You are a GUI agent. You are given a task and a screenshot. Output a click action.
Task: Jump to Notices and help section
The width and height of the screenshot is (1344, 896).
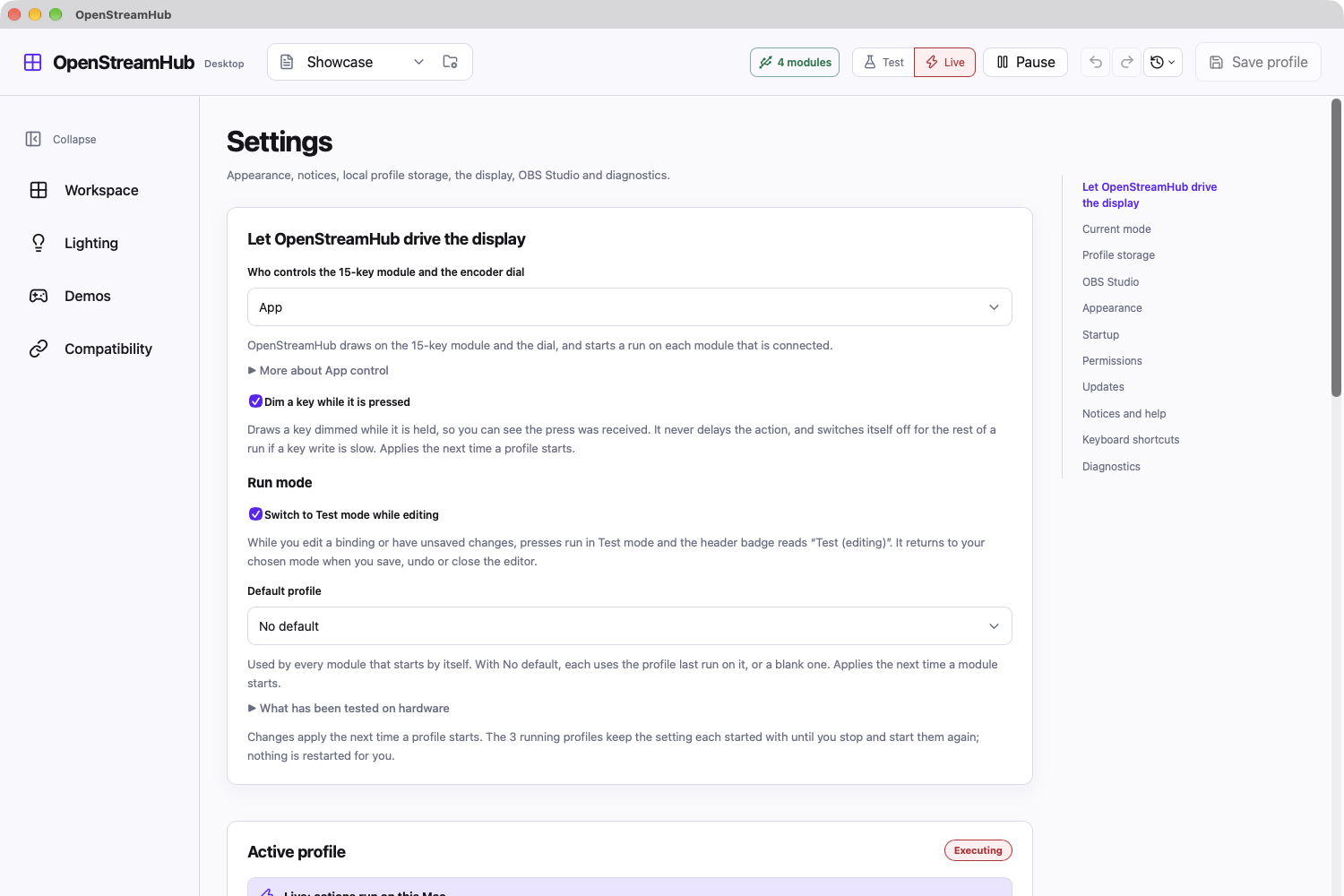[1124, 414]
